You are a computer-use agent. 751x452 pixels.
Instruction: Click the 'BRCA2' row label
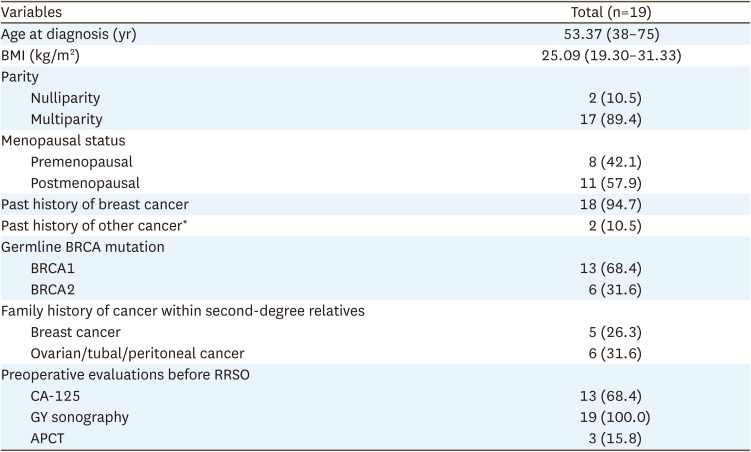[53, 288]
